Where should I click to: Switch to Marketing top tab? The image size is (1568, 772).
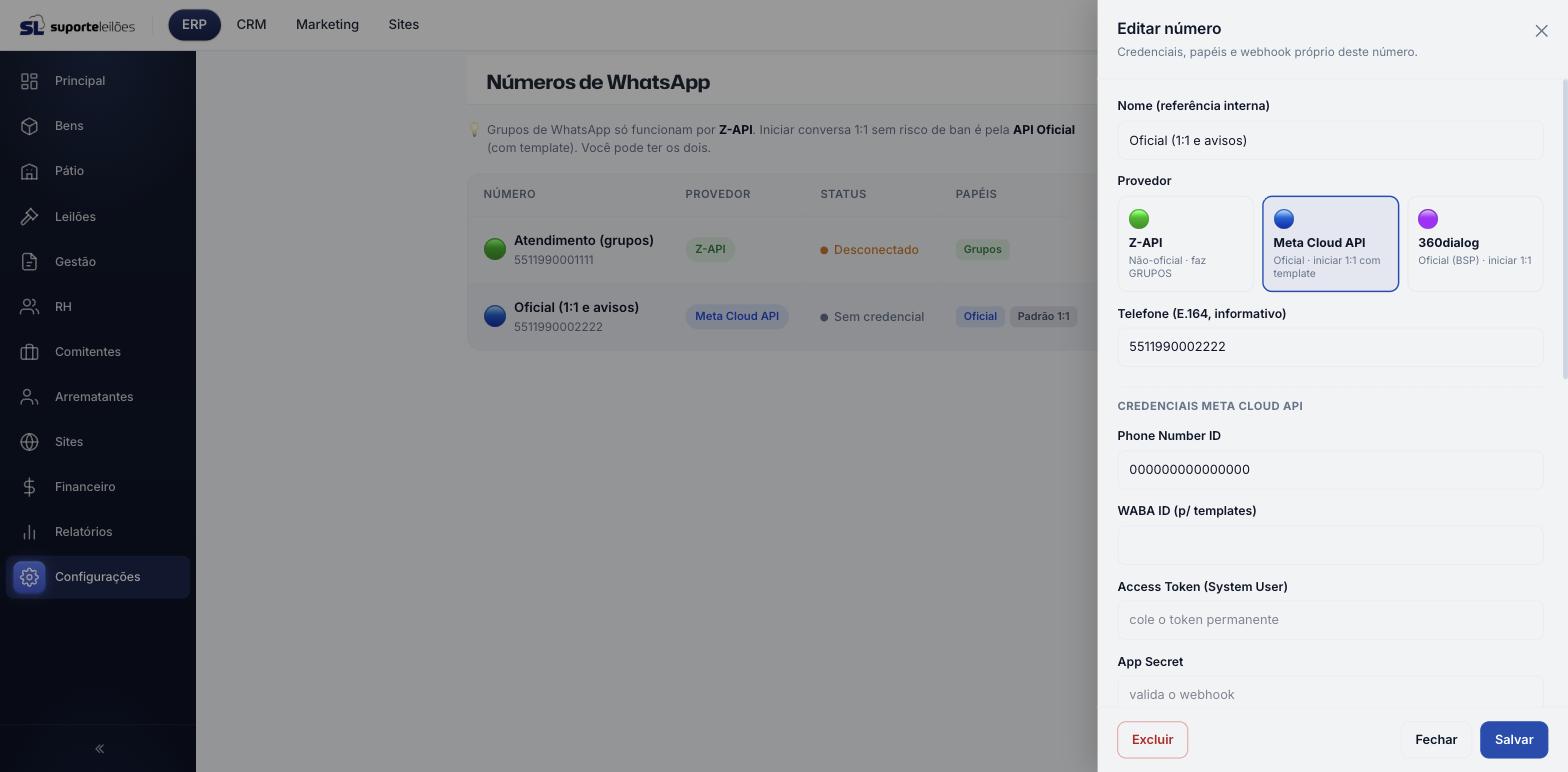[327, 25]
